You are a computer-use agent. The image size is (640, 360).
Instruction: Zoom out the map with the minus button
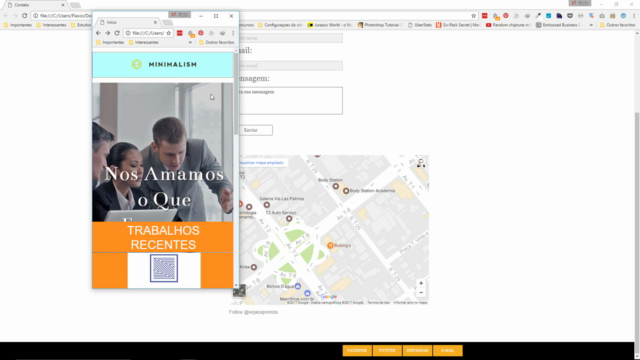coord(421,293)
